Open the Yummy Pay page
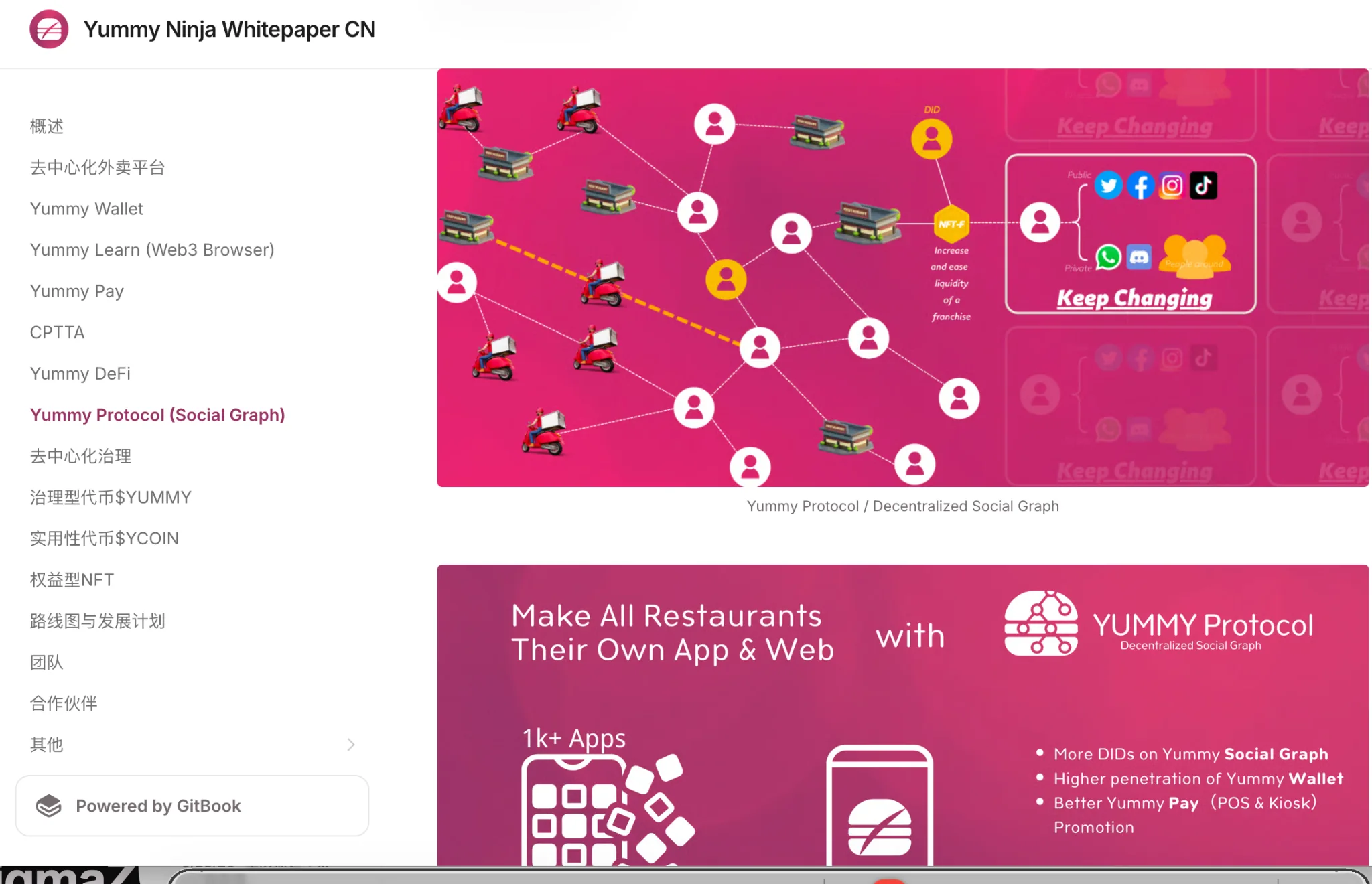Viewport: 1372px width, 884px height. coord(77,291)
